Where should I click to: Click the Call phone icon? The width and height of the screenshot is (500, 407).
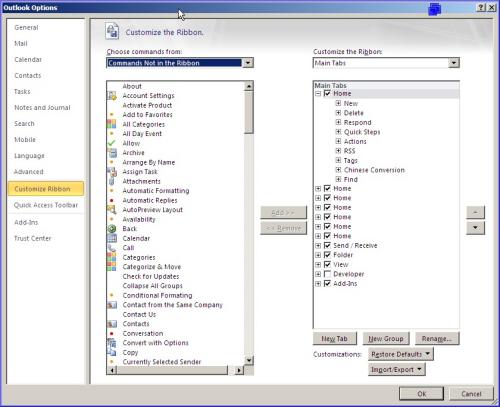coord(112,248)
